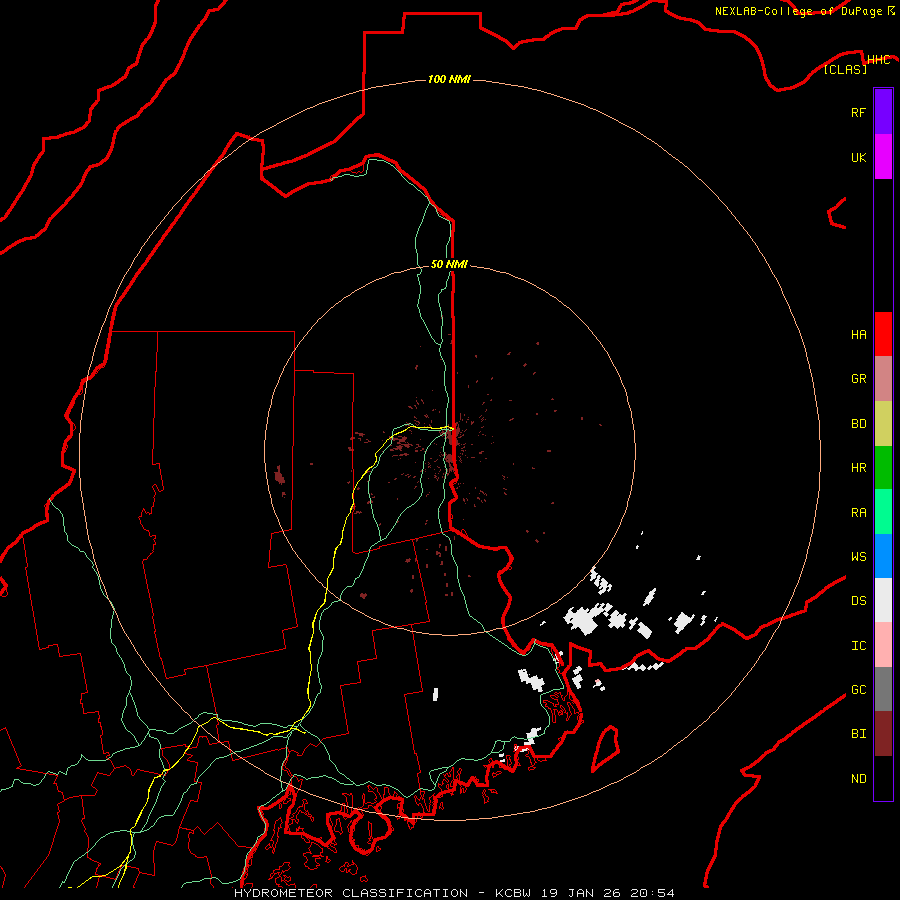
Task: Click the RA legend label
Action: point(858,513)
